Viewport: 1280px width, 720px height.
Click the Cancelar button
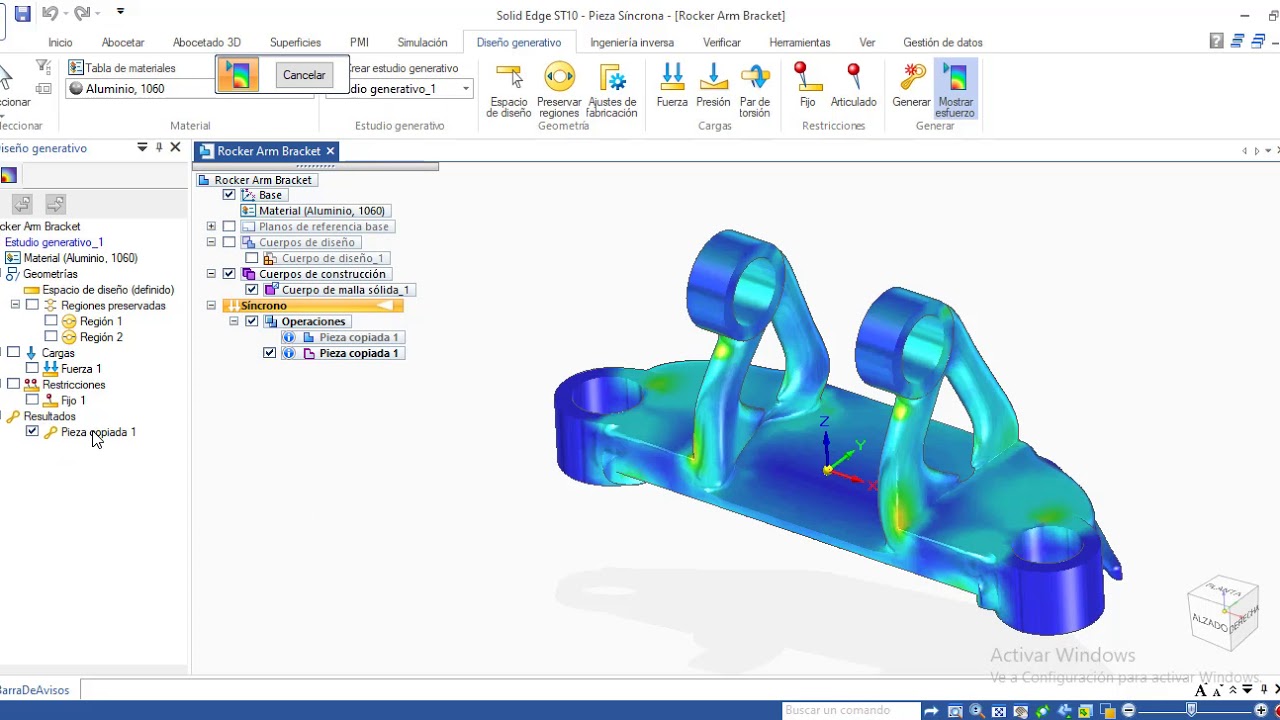(x=304, y=75)
